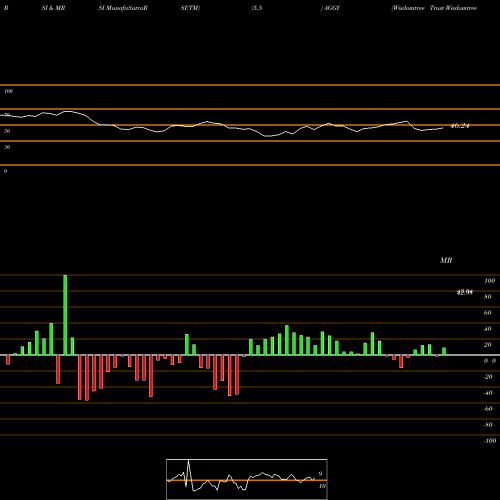This screenshot has width=500, height=500.
Task: Click the "MR" panel title
Action: [x=446, y=260]
